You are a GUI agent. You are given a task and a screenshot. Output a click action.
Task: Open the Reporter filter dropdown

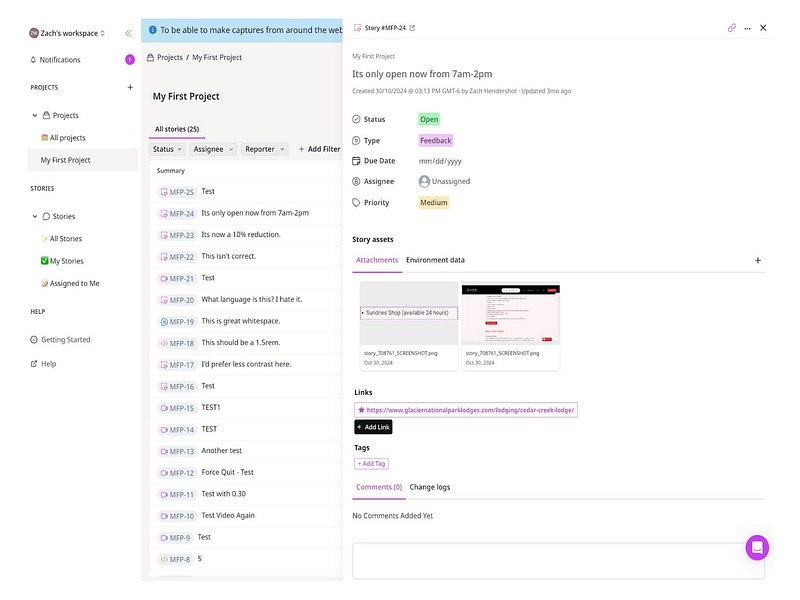265,149
